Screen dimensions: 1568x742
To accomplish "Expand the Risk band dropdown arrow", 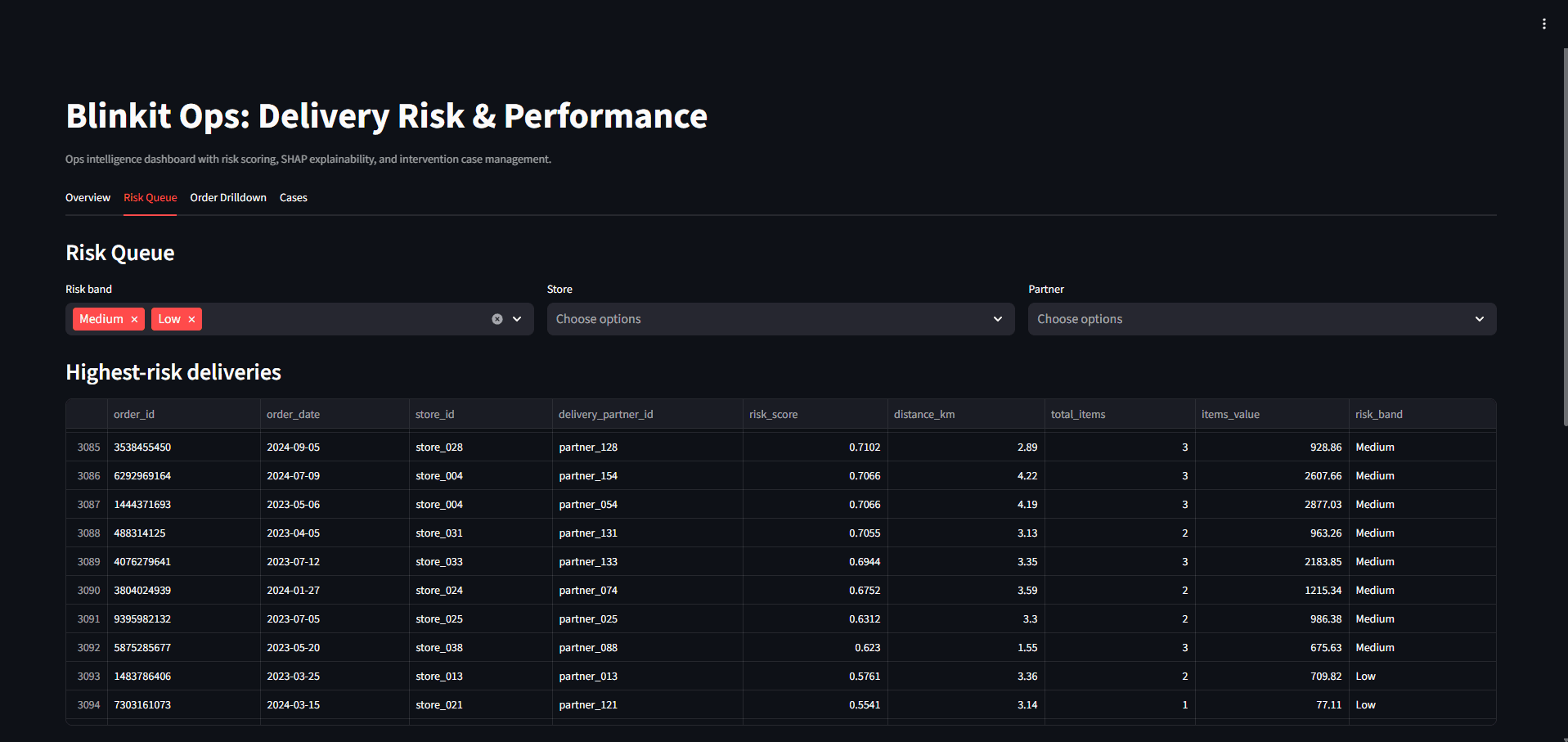I will point(517,319).
